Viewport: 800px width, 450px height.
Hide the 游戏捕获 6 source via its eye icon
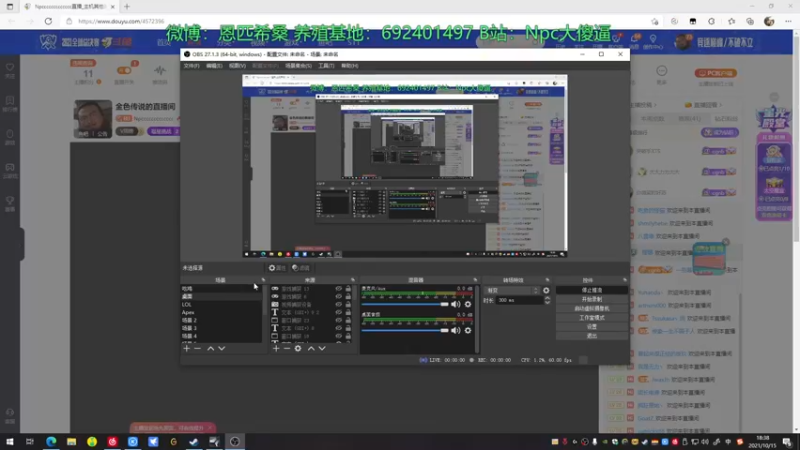(x=338, y=296)
